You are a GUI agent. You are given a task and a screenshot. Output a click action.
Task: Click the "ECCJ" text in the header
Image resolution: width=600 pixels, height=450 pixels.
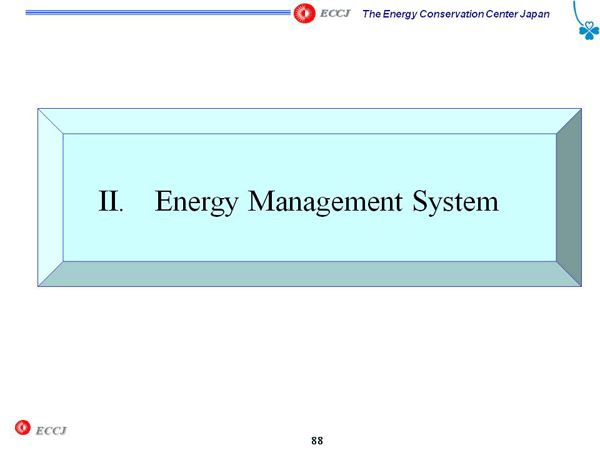point(335,14)
